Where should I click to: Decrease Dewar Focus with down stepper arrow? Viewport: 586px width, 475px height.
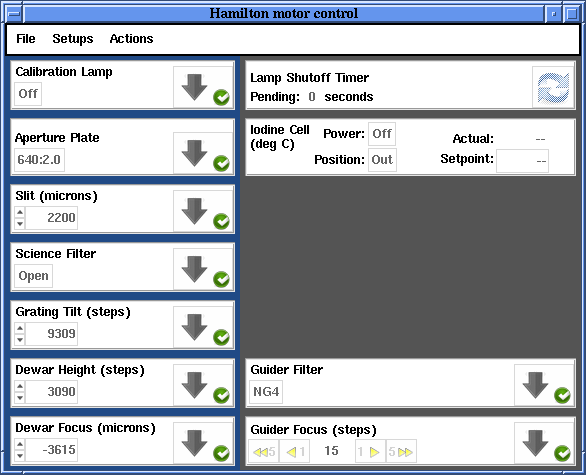click(x=20, y=455)
